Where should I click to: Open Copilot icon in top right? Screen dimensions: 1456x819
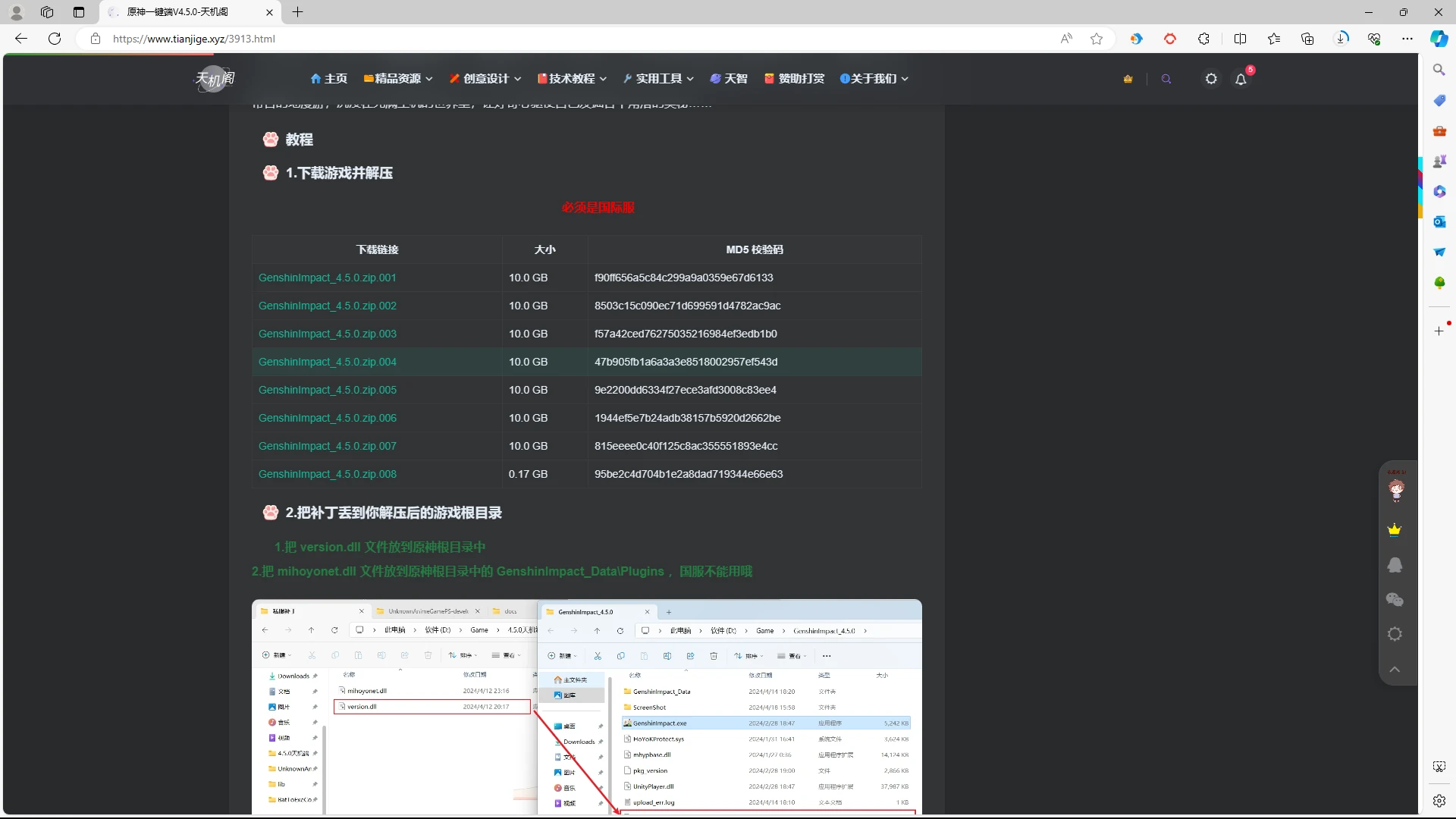(1439, 39)
